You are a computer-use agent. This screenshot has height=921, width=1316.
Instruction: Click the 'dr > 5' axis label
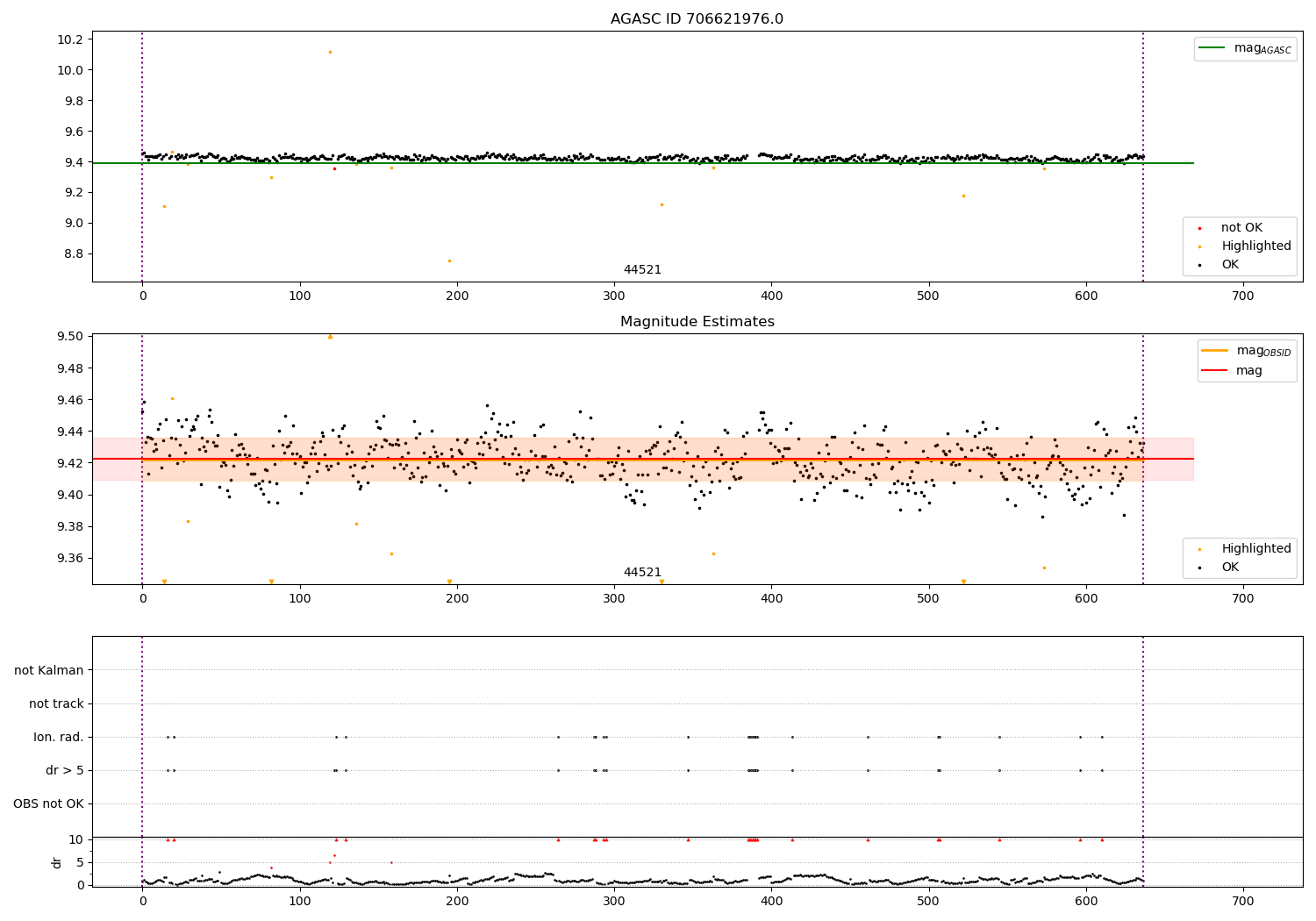pos(65,770)
